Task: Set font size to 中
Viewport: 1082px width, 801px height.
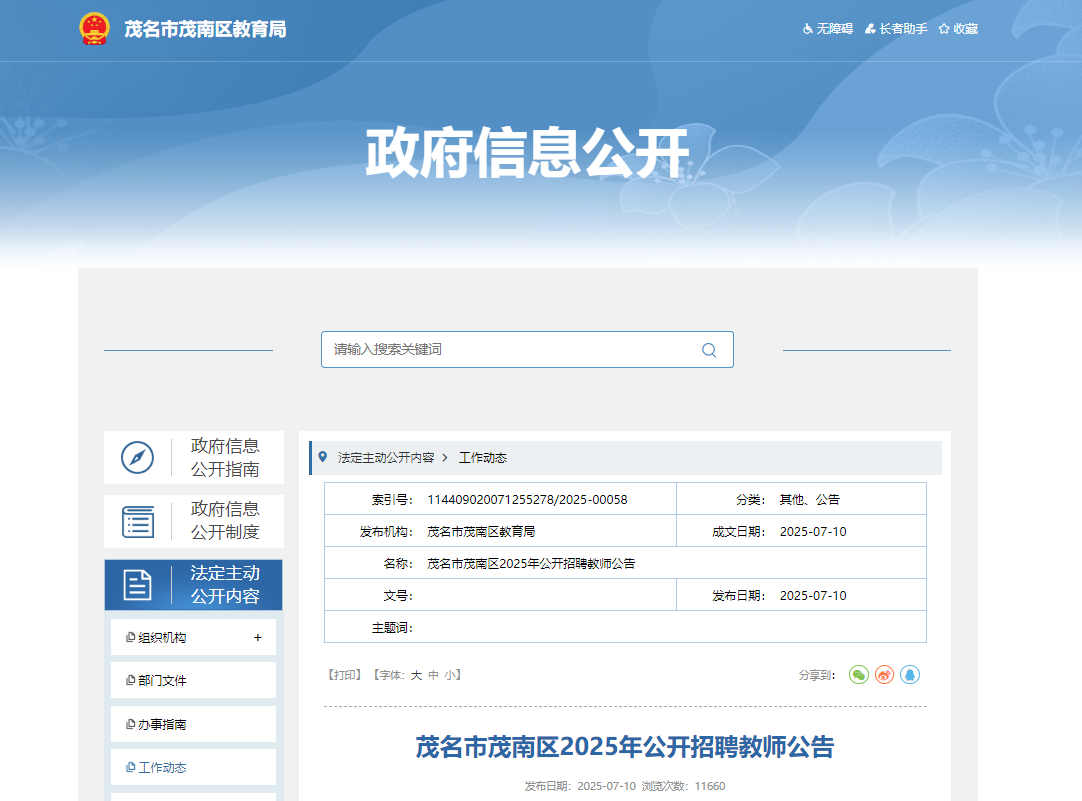Action: coord(433,675)
